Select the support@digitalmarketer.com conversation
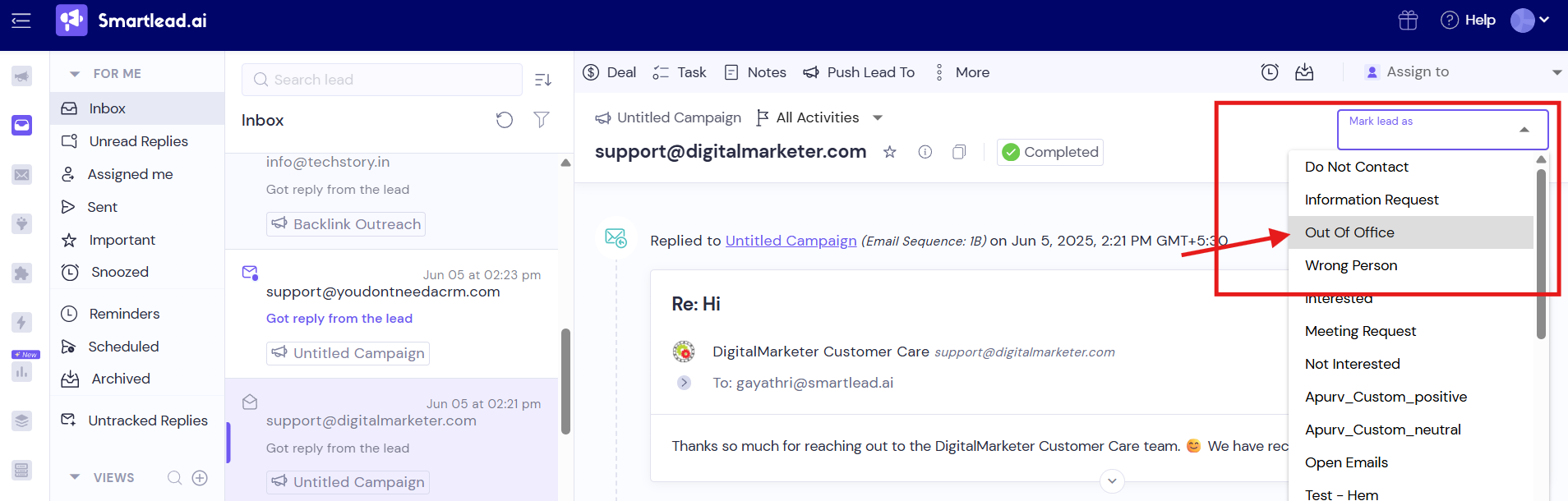This screenshot has height=501, width=1568. (x=391, y=440)
